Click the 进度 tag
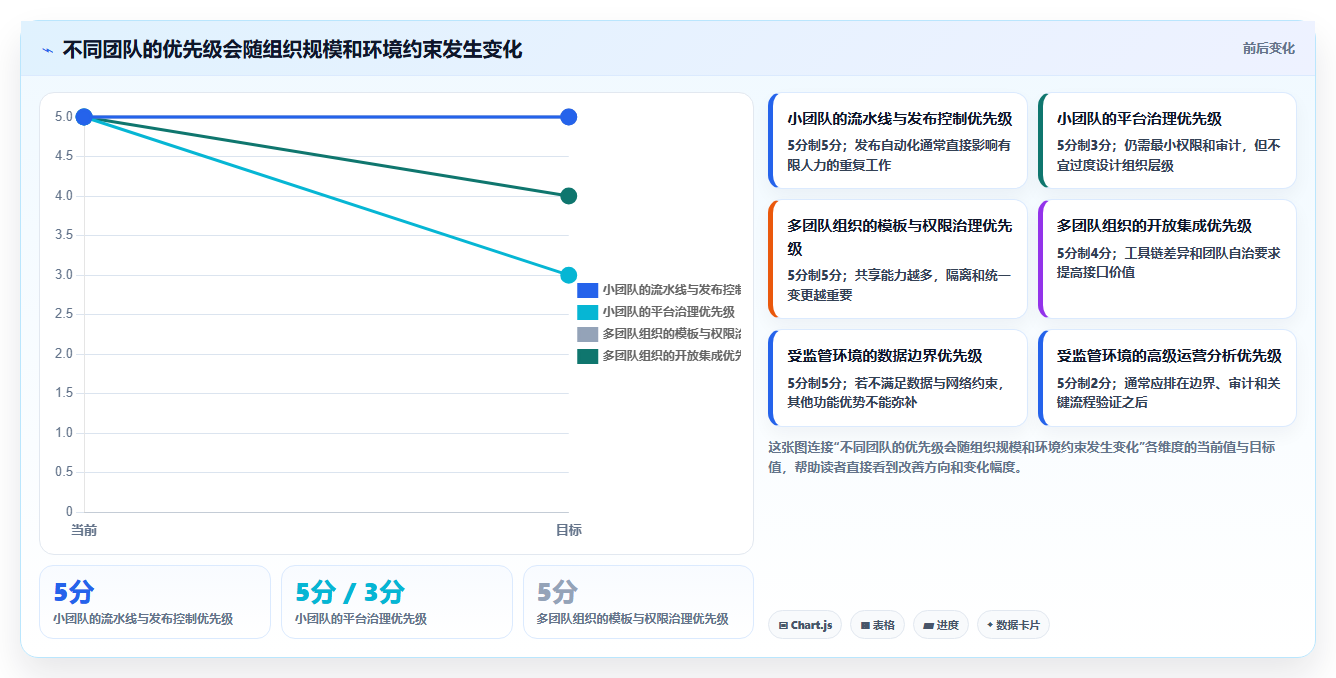Screen dimensions: 1336x678 click(941, 625)
